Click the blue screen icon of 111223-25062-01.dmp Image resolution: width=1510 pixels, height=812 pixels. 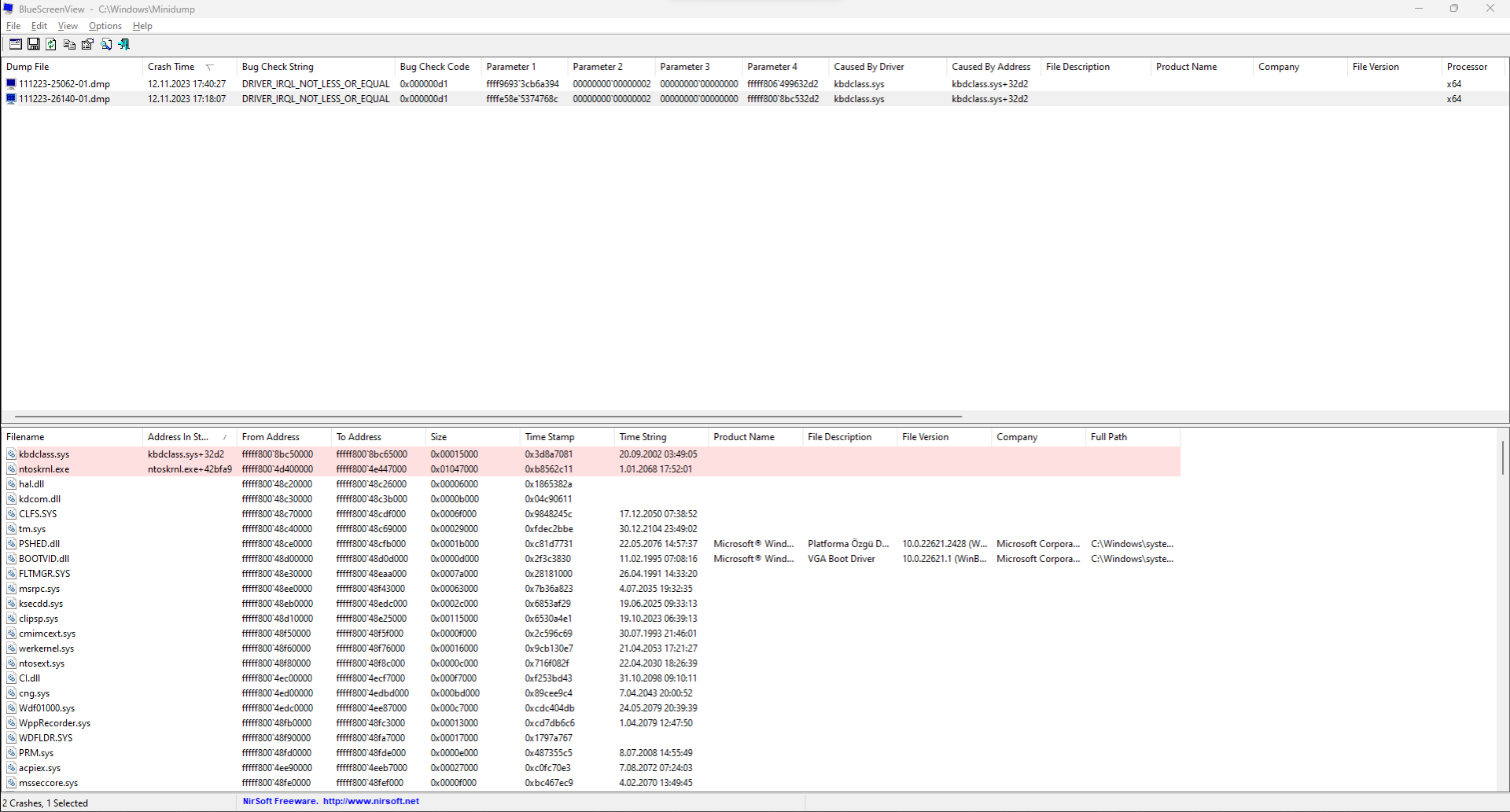[x=11, y=83]
